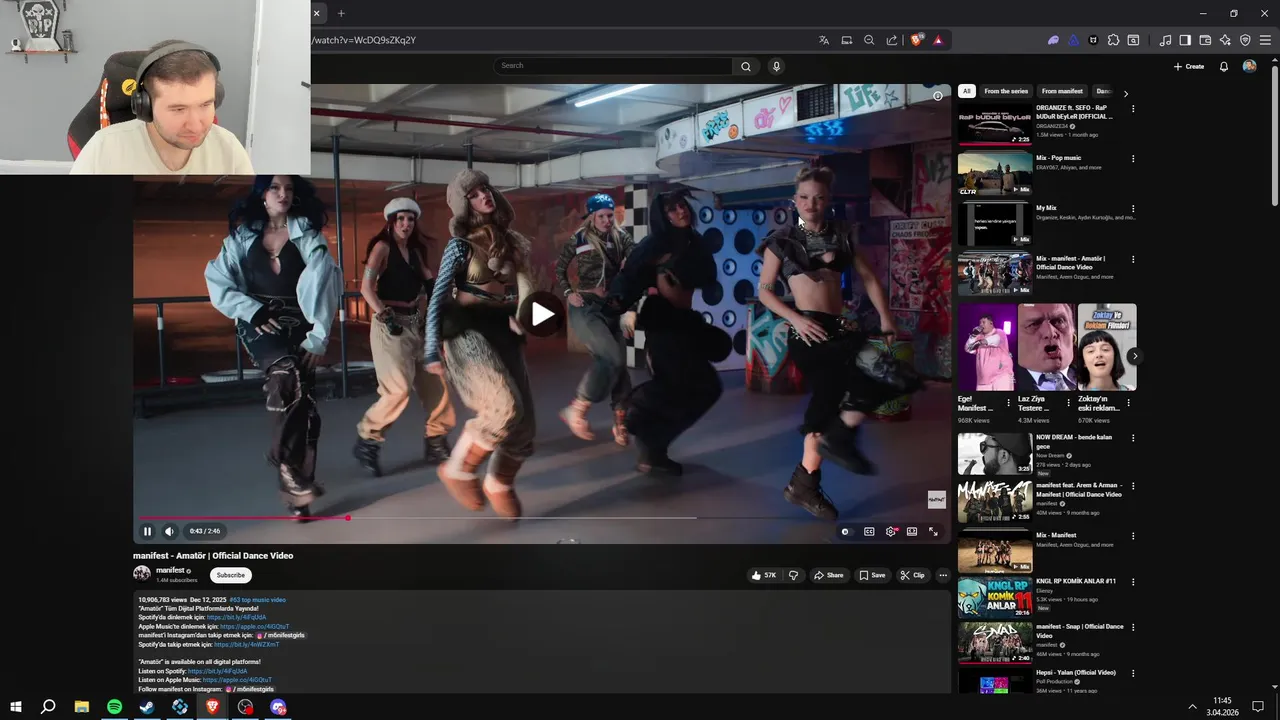Search with voice microphone

[x=776, y=66]
